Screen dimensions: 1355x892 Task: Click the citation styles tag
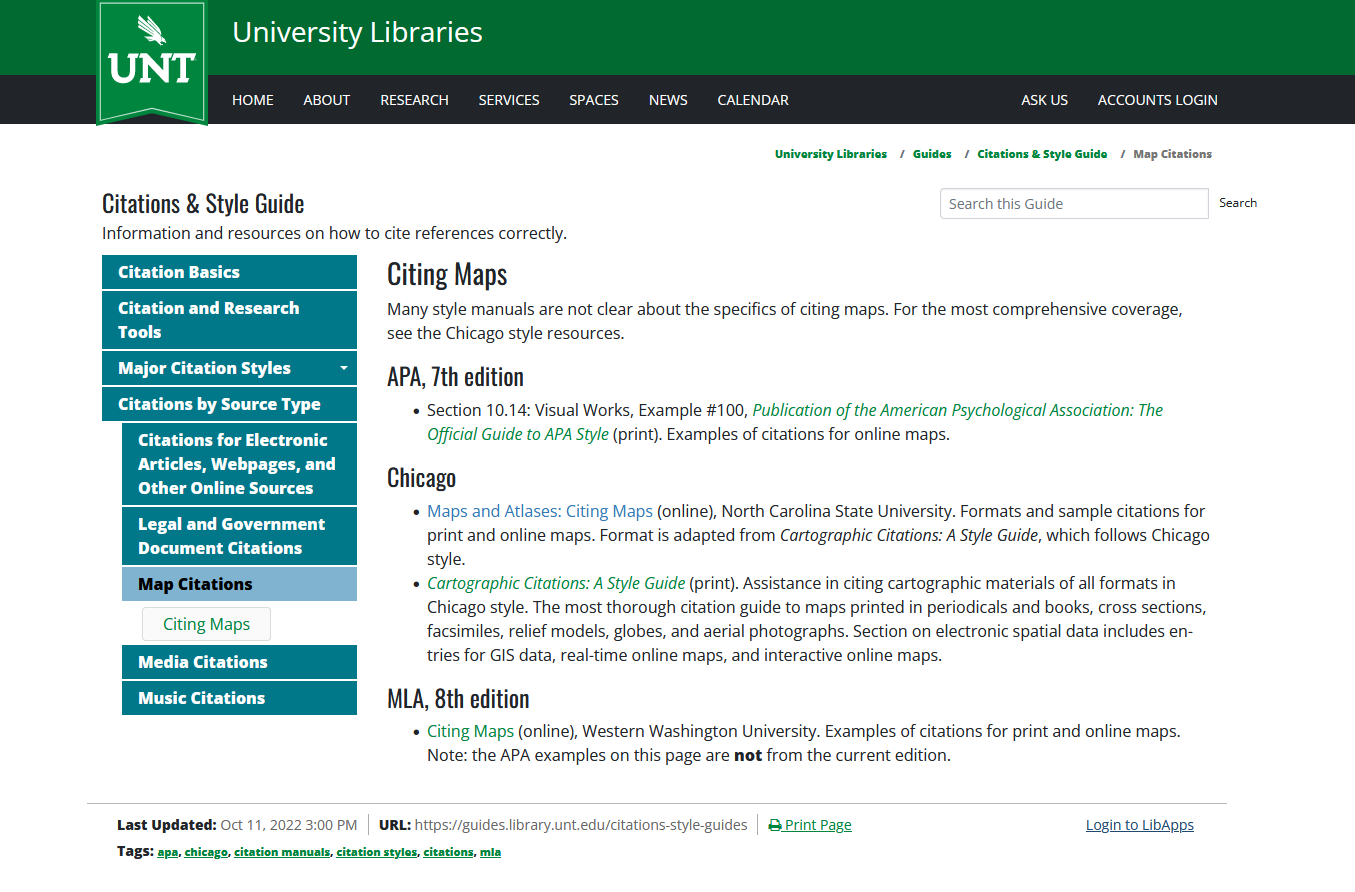377,852
